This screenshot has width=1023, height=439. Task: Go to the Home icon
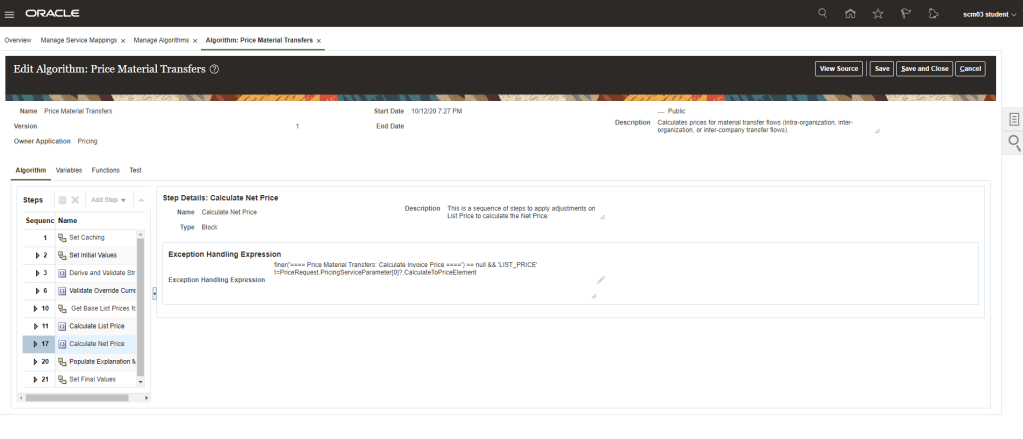850,14
